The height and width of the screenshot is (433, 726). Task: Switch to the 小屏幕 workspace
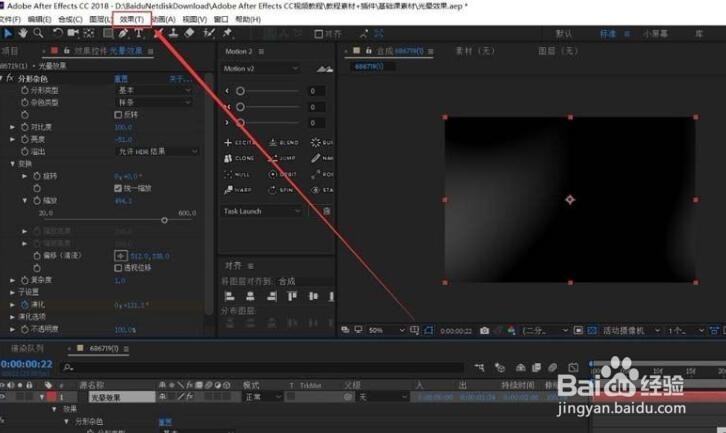point(655,34)
